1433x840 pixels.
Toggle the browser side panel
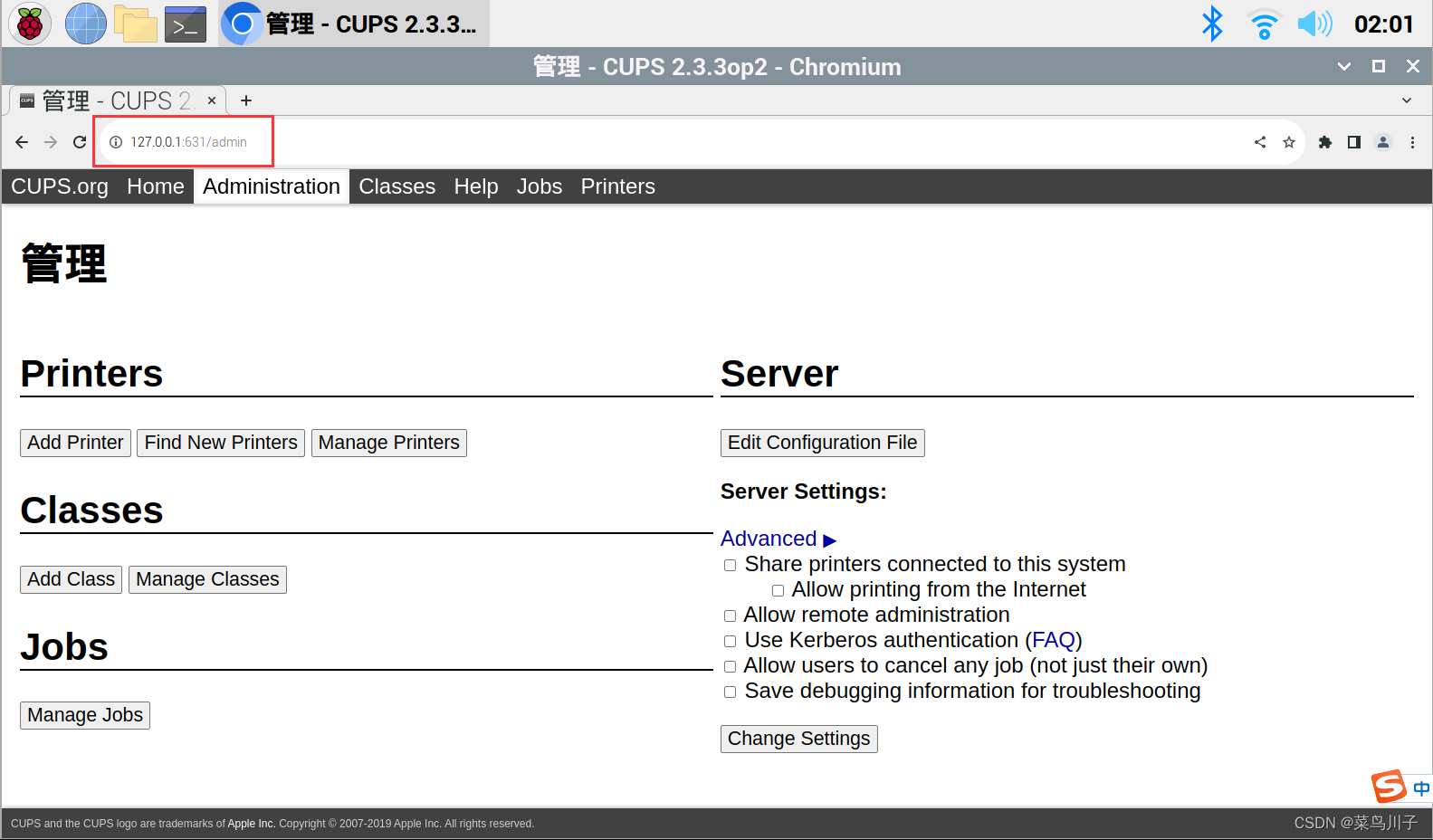1354,142
